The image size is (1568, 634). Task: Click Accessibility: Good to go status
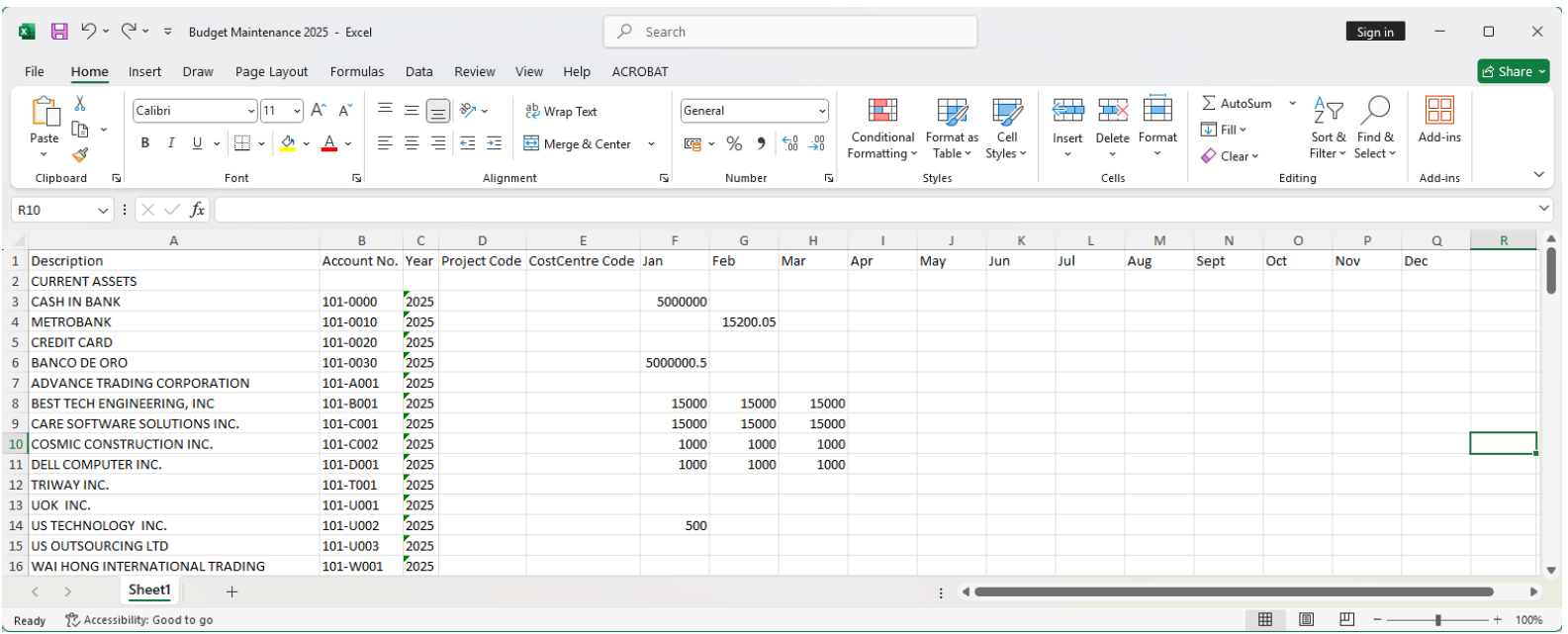click(139, 620)
